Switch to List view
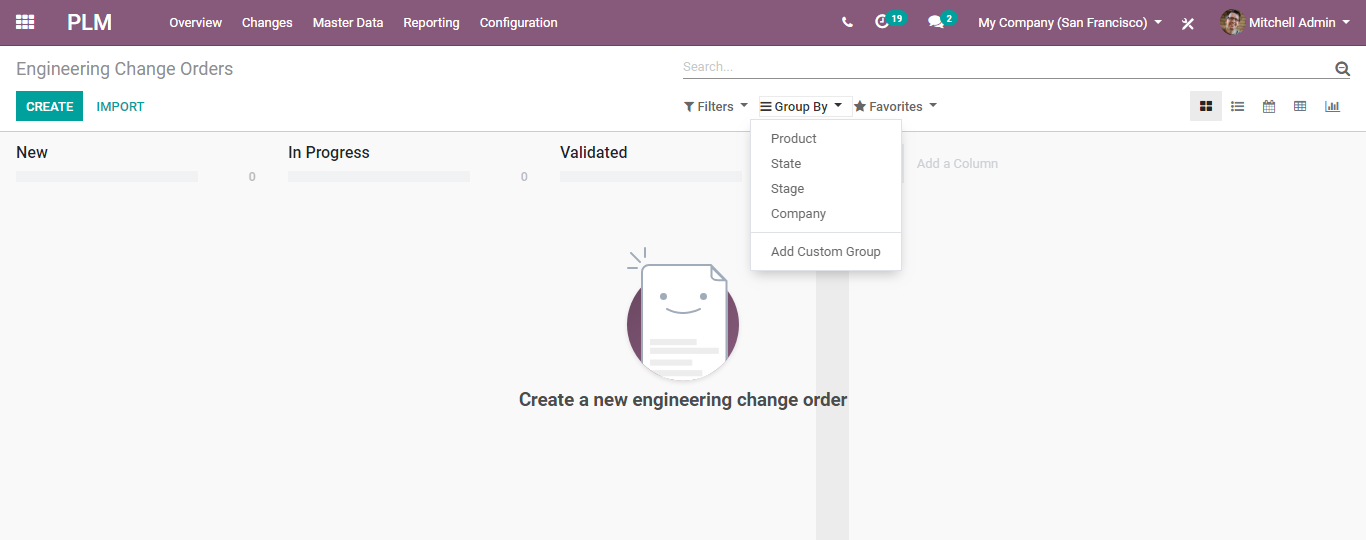1366x540 pixels. [1238, 106]
